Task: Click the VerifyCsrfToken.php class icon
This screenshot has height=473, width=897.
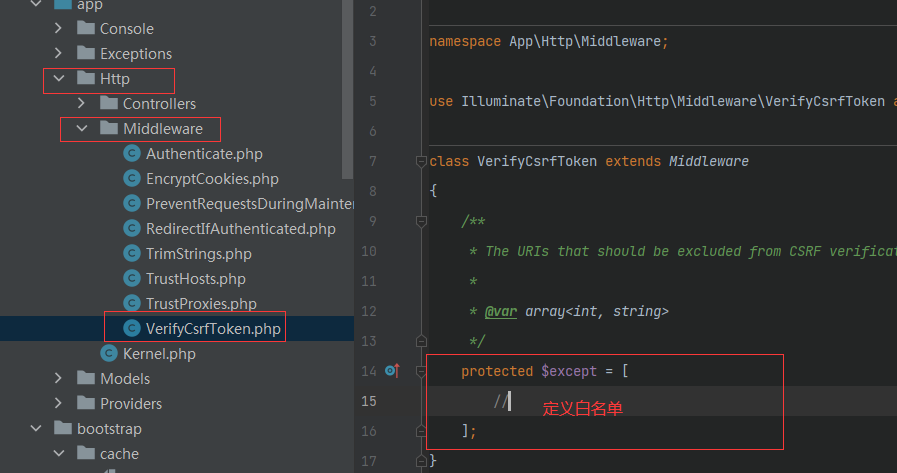Action: click(x=132, y=328)
